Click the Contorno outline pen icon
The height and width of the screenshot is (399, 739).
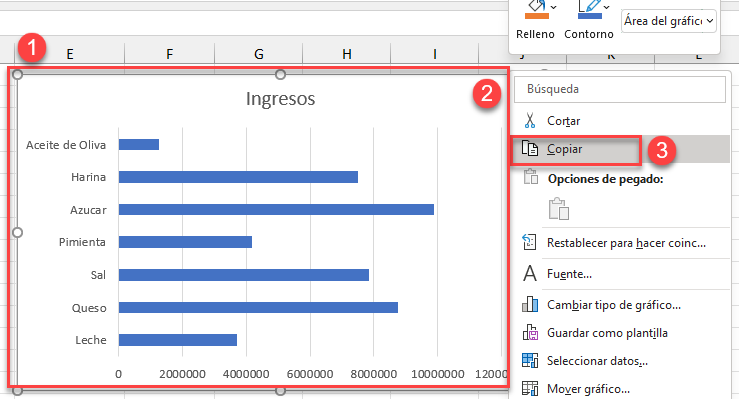tap(589, 6)
